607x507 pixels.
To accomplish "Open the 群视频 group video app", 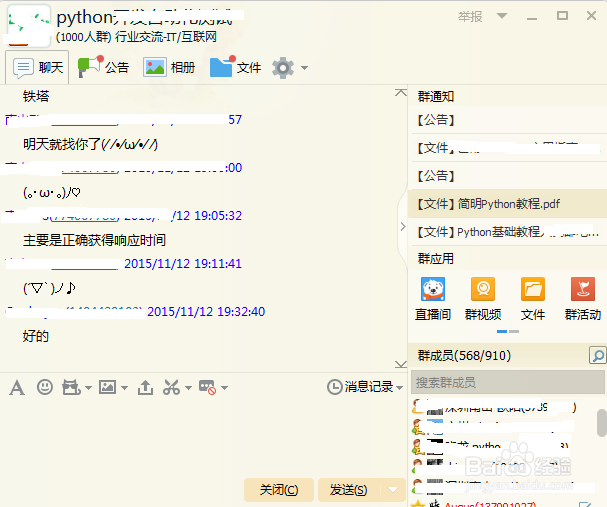I will coord(483,299).
